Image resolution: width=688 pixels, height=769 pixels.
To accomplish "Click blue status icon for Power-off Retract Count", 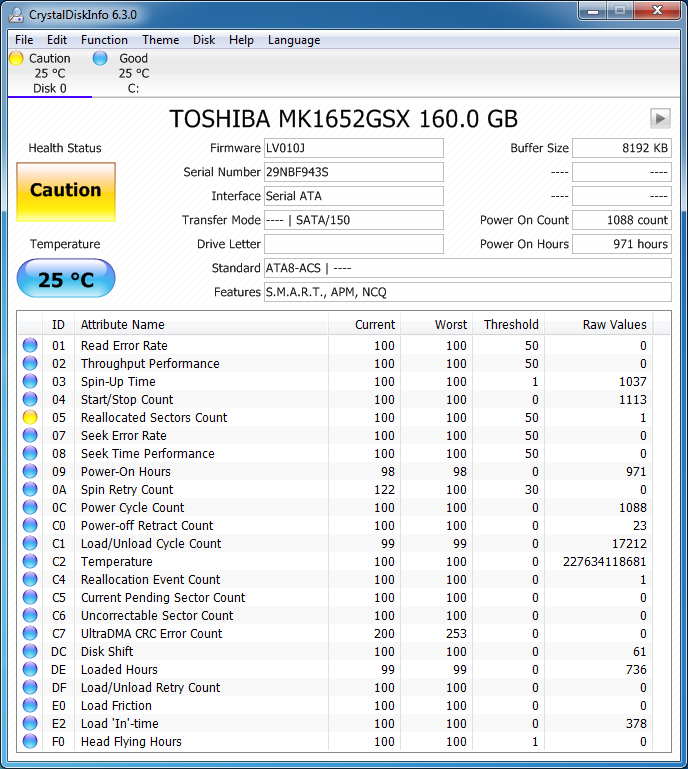I will pos(30,525).
